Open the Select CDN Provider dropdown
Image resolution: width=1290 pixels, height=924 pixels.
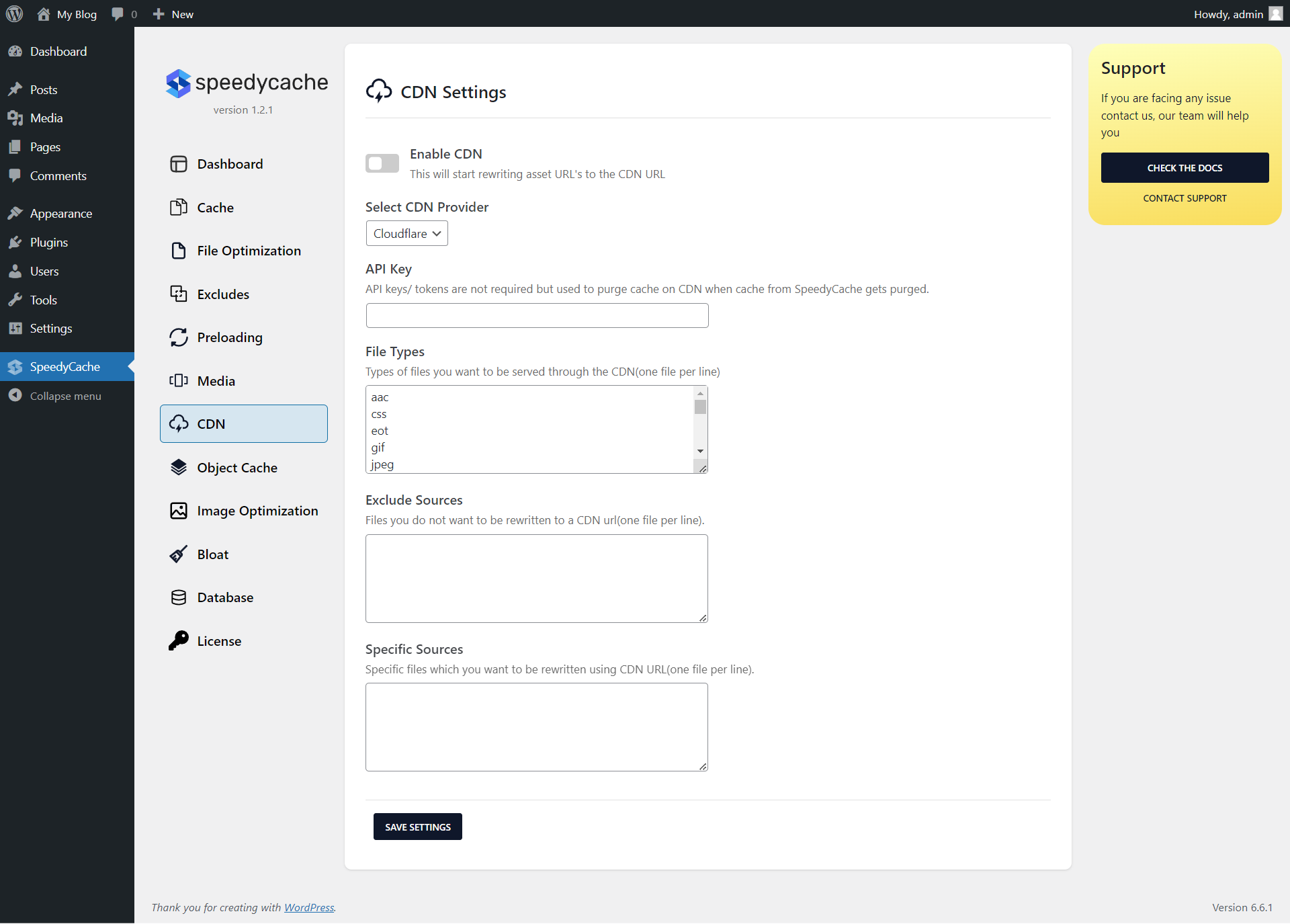407,234
